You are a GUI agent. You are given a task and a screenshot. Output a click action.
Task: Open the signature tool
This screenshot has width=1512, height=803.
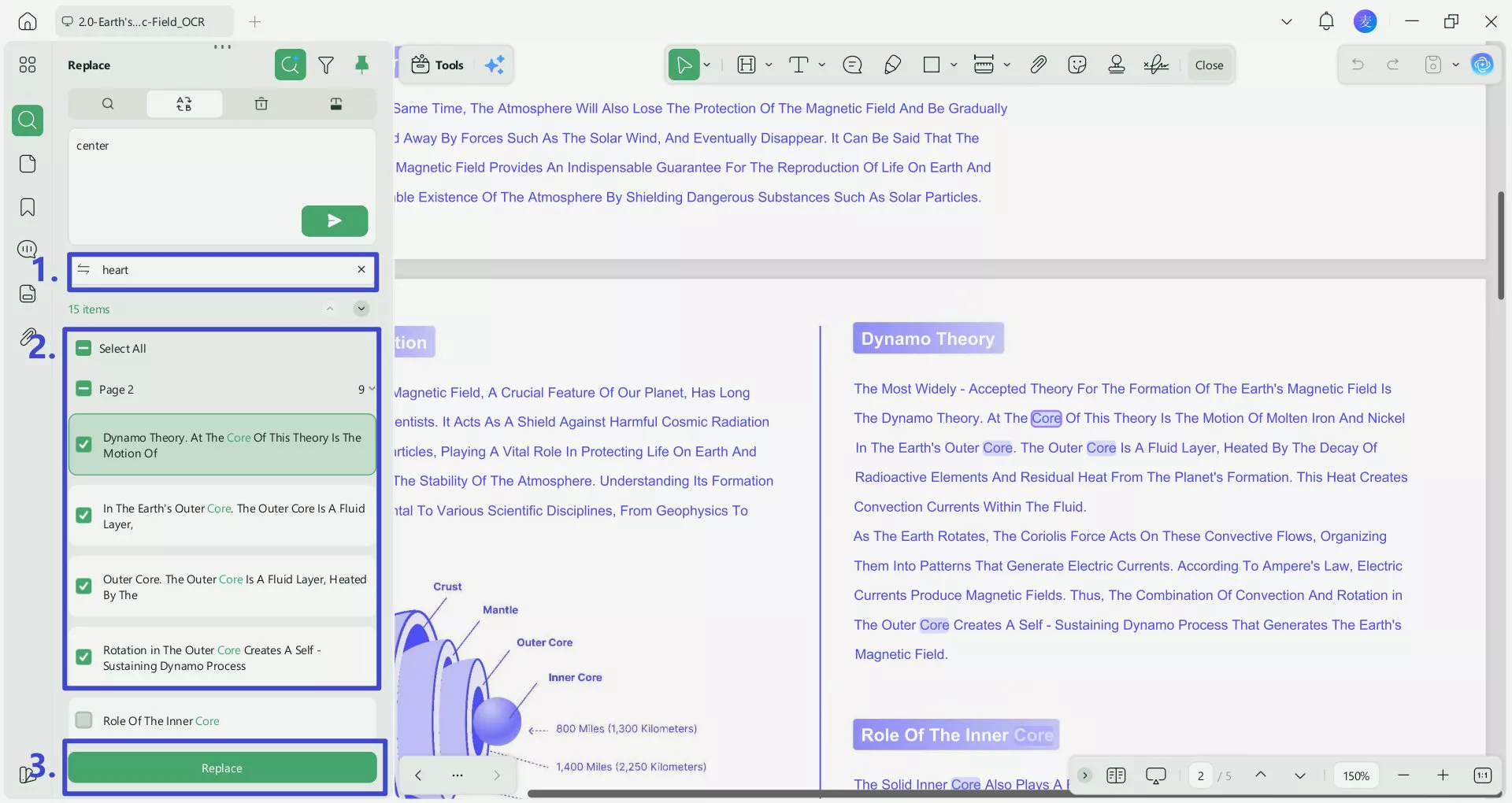click(x=1156, y=65)
